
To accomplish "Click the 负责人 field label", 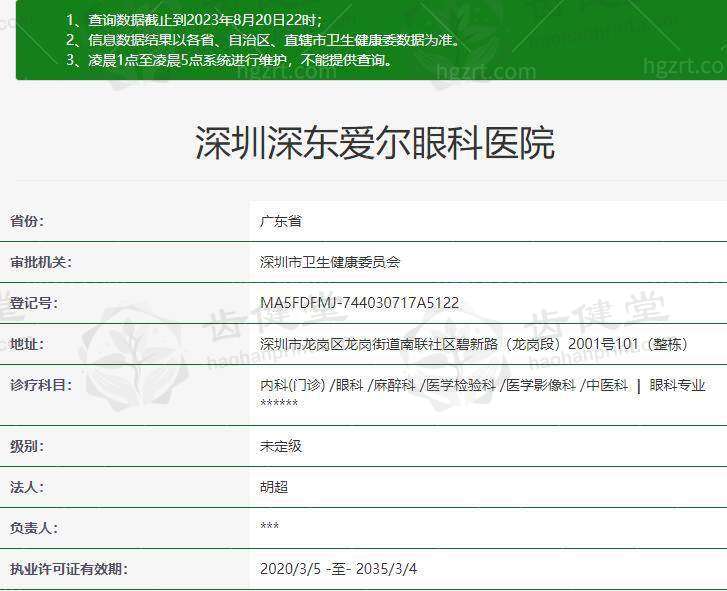I will point(33,528).
